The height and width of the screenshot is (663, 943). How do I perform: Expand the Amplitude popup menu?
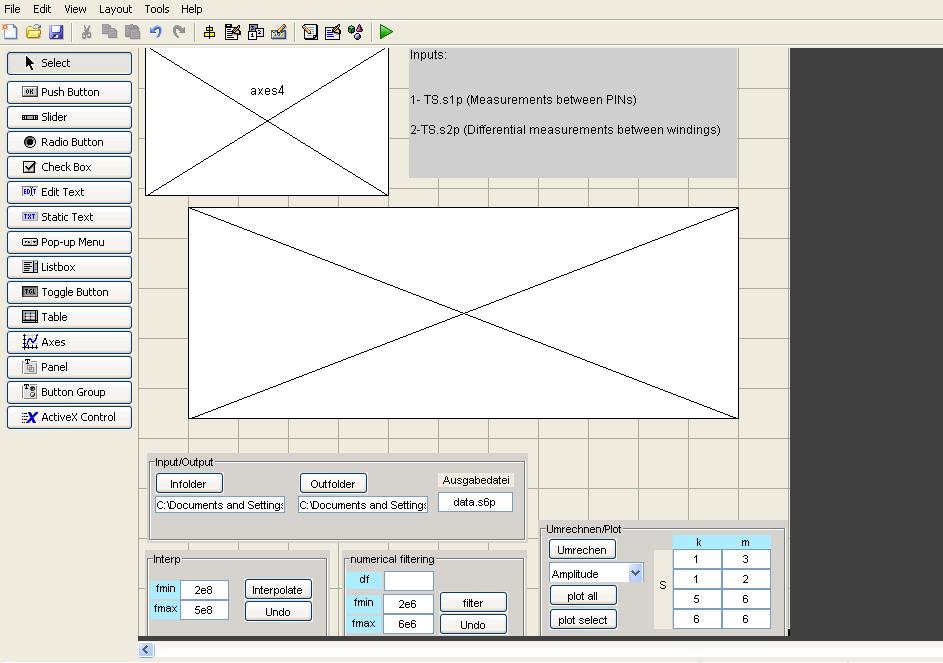635,573
